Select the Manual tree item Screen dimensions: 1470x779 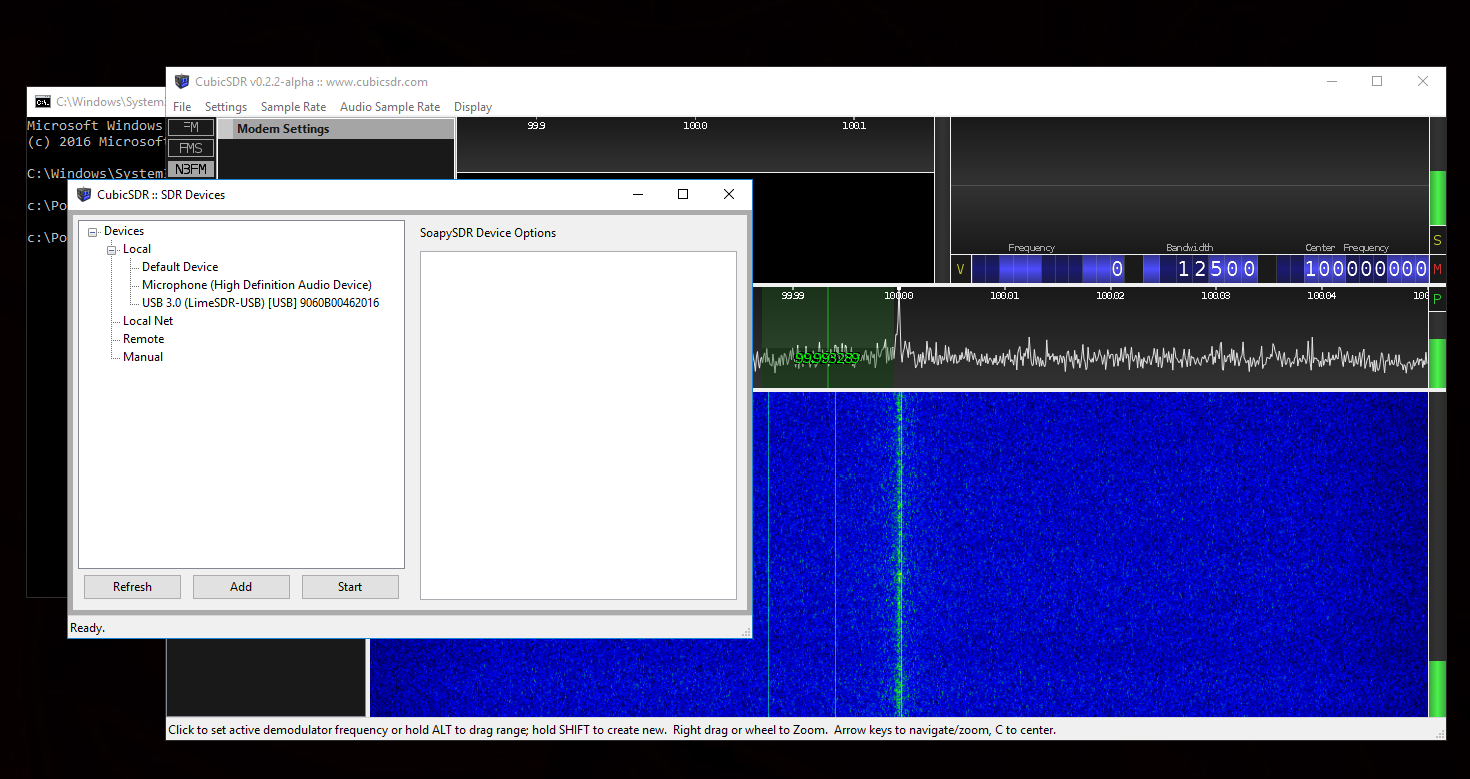tap(143, 357)
